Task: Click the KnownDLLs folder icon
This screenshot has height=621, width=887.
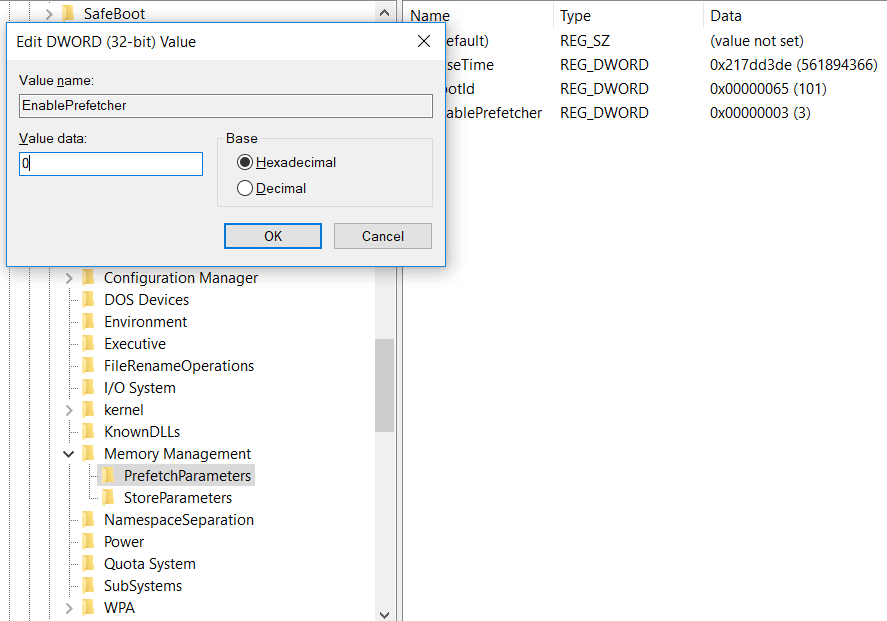Action: (89, 432)
